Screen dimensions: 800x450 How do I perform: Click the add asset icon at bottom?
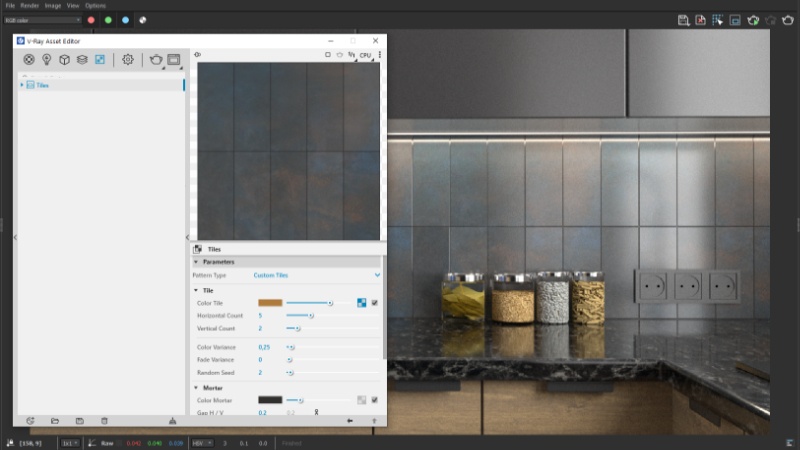(x=30, y=421)
